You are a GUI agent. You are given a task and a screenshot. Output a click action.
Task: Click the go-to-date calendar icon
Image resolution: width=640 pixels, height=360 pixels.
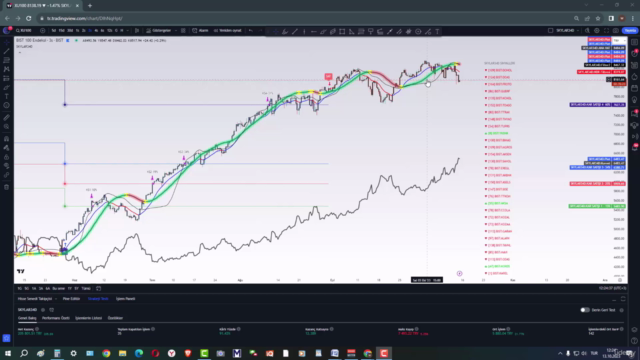[x=98, y=289]
